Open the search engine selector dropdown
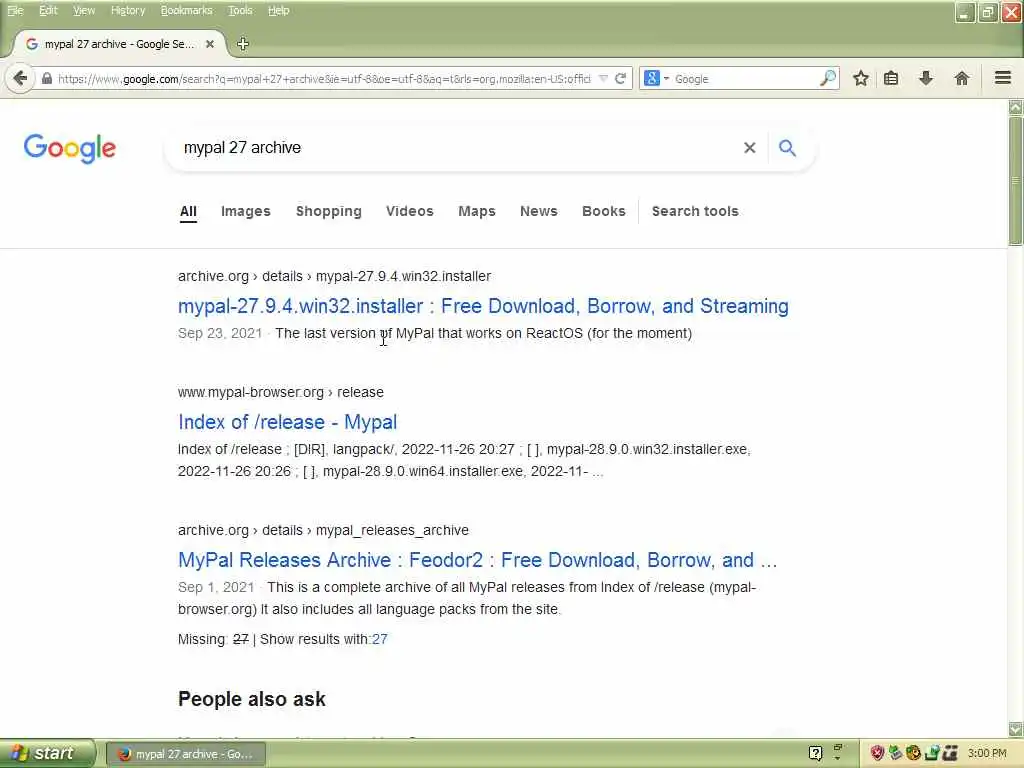The width and height of the screenshot is (1024, 768). pyautogui.click(x=656, y=79)
